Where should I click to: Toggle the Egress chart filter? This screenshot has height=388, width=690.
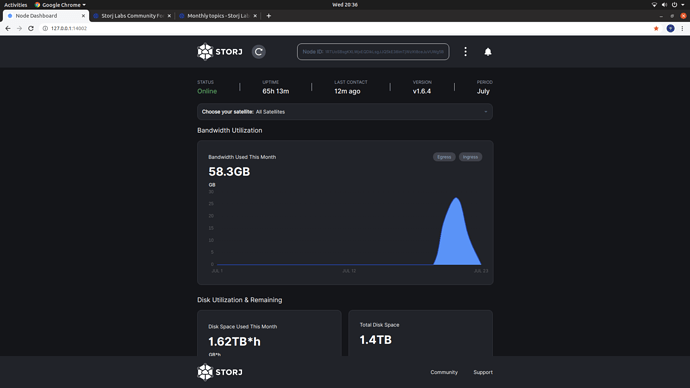tap(444, 157)
